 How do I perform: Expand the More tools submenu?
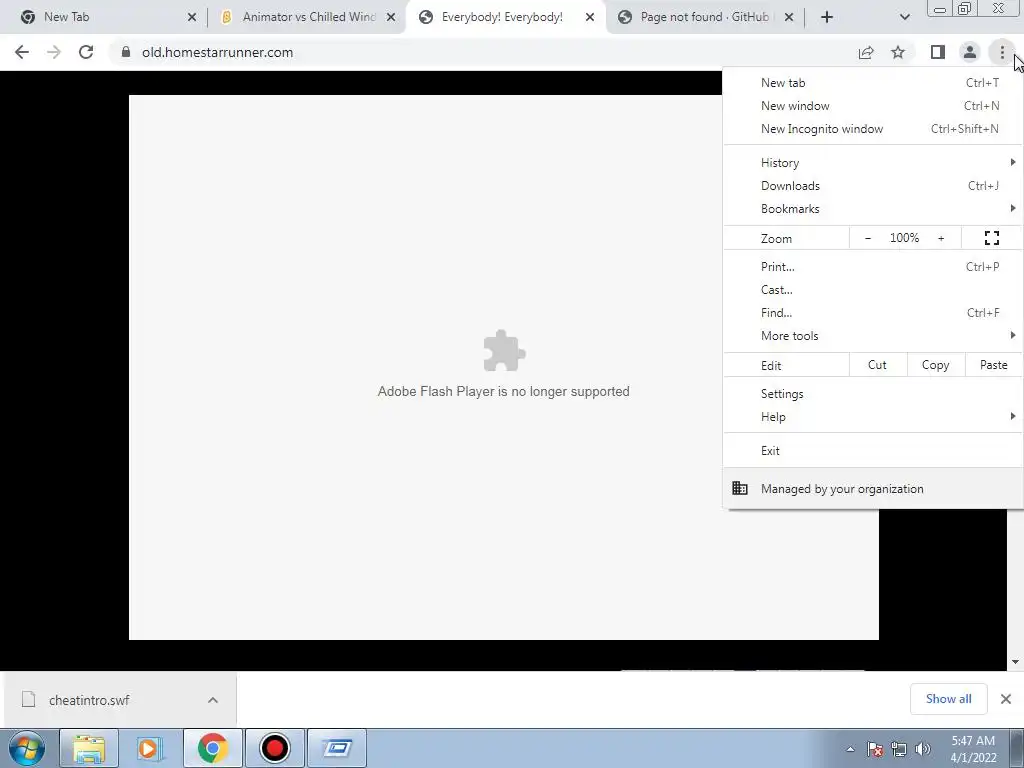pos(872,336)
